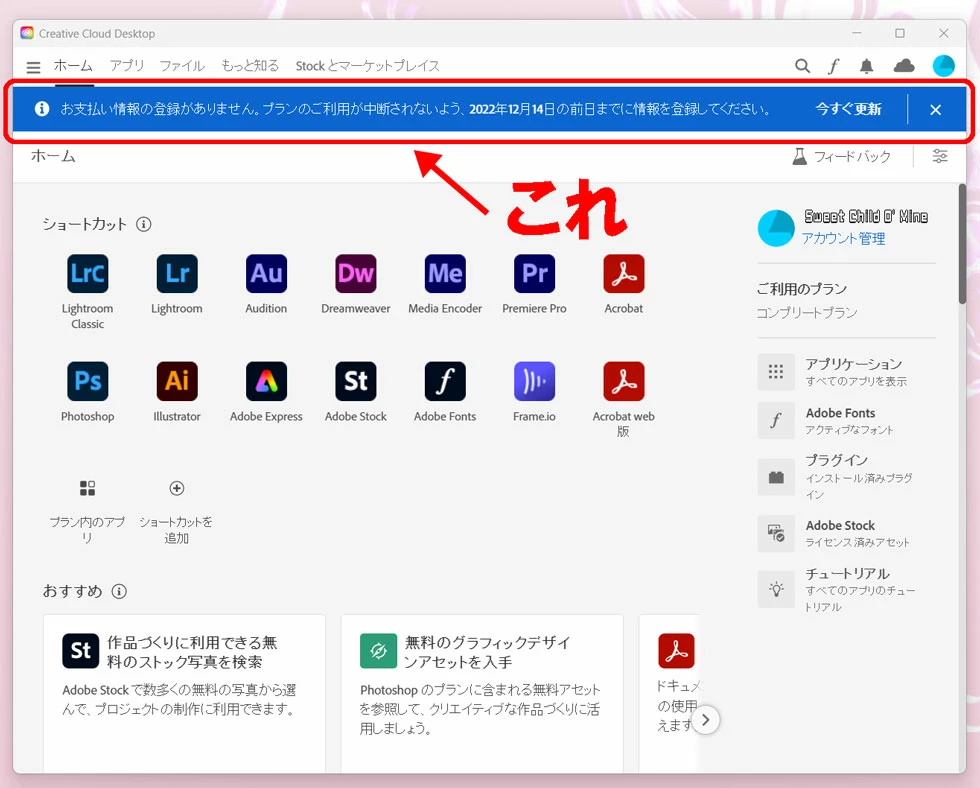
Task: Open Stock とマーケットプレイス tab
Action: pos(368,66)
